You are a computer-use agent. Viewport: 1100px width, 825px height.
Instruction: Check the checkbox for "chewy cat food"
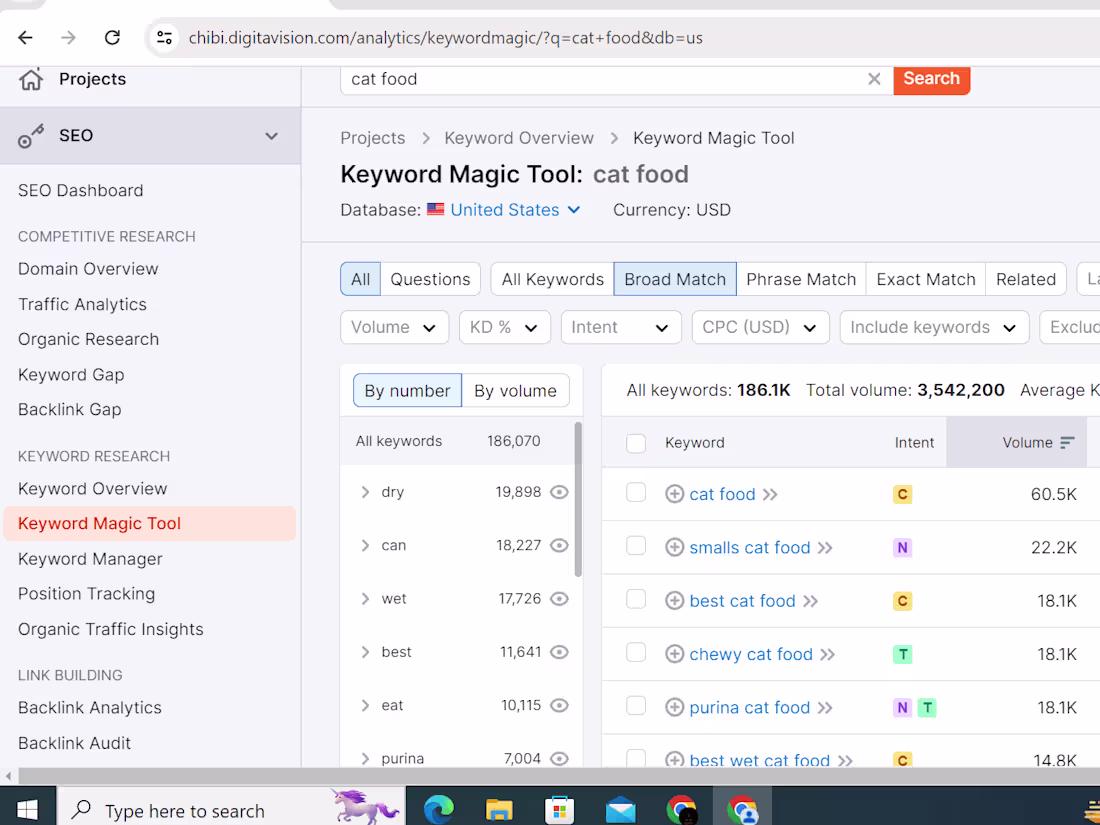click(x=636, y=654)
